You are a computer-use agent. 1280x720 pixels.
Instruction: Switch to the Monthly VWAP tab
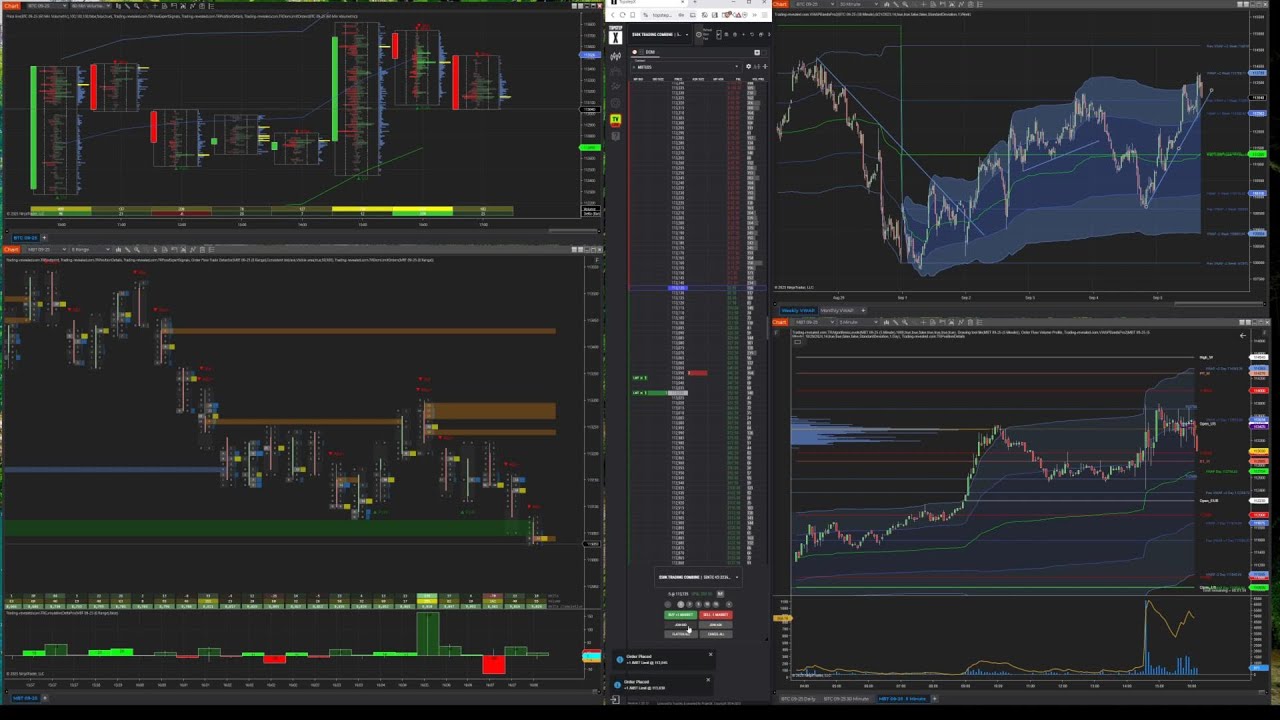[x=838, y=310]
